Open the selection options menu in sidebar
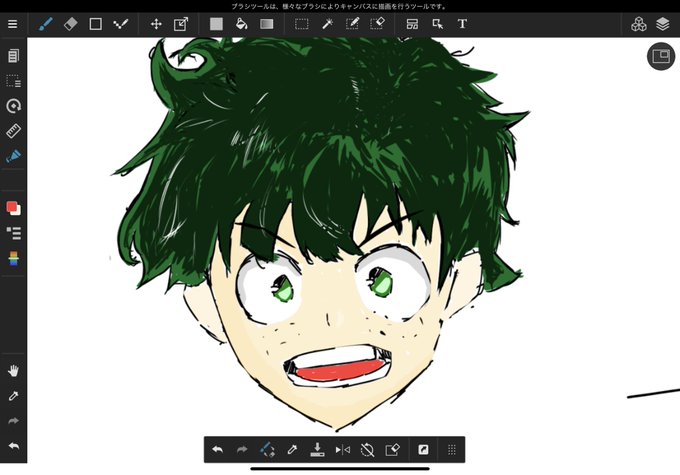This screenshot has width=680, height=475. point(13,81)
